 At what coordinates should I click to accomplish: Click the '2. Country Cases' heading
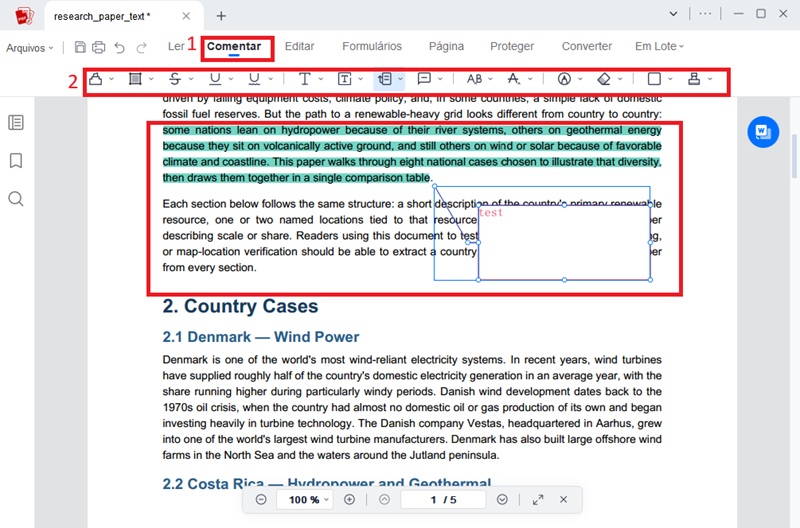click(240, 306)
